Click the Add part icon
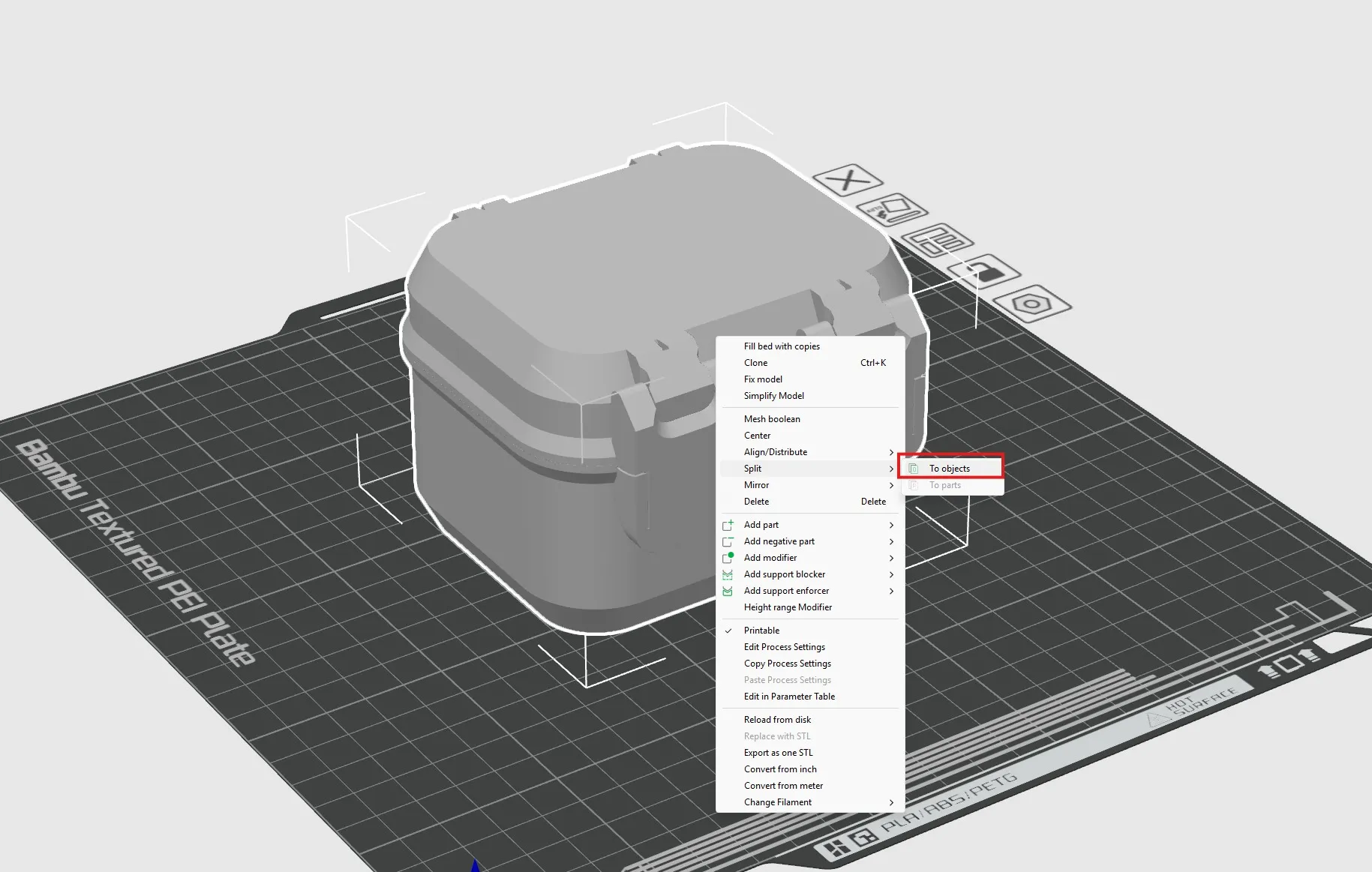Viewport: 1372px width, 872px height. [x=728, y=525]
